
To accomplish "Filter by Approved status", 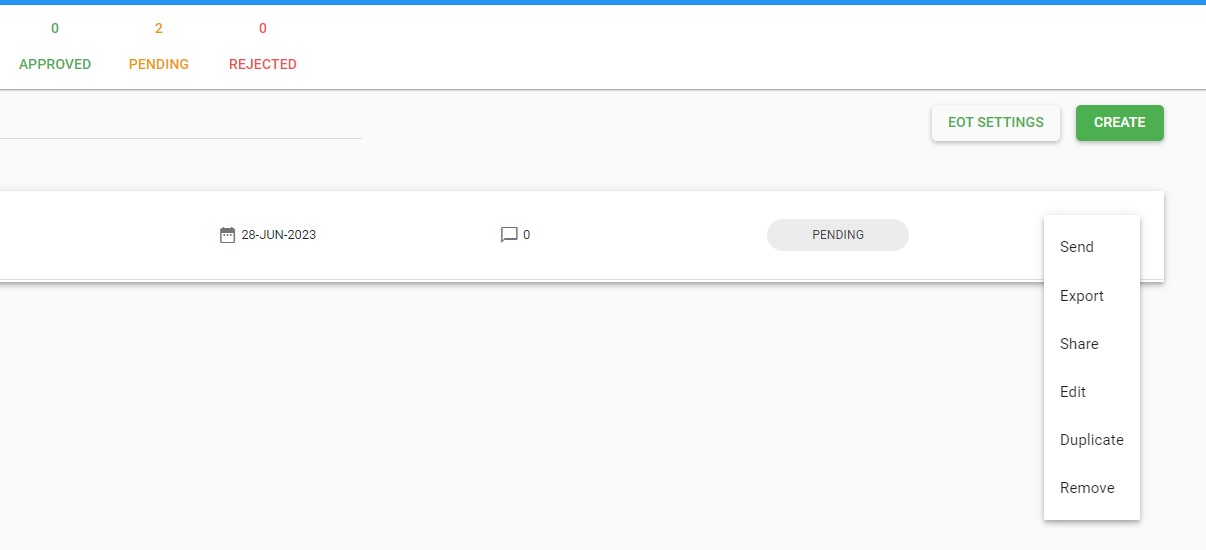I will coord(55,64).
